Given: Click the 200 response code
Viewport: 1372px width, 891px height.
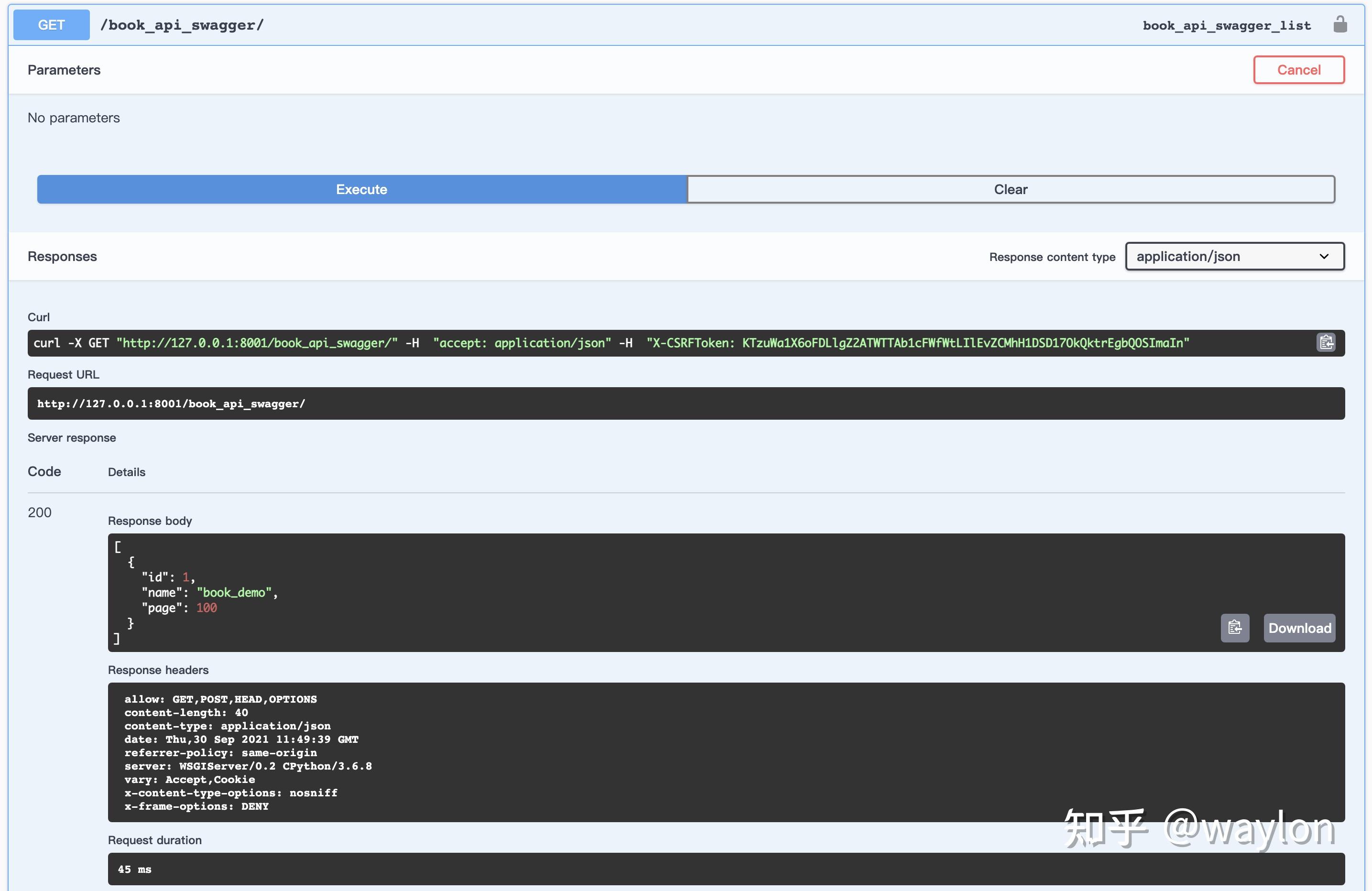Looking at the screenshot, I should click(x=40, y=512).
